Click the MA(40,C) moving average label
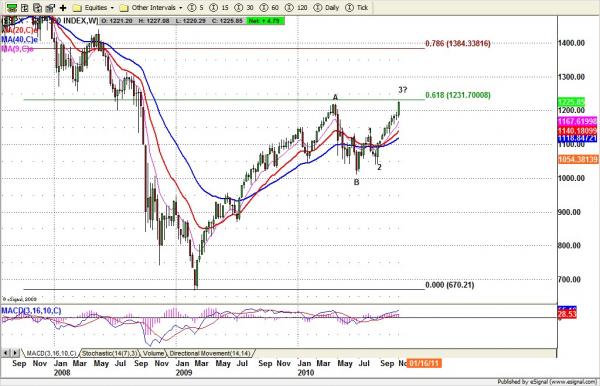The image size is (600, 386). tap(20, 39)
